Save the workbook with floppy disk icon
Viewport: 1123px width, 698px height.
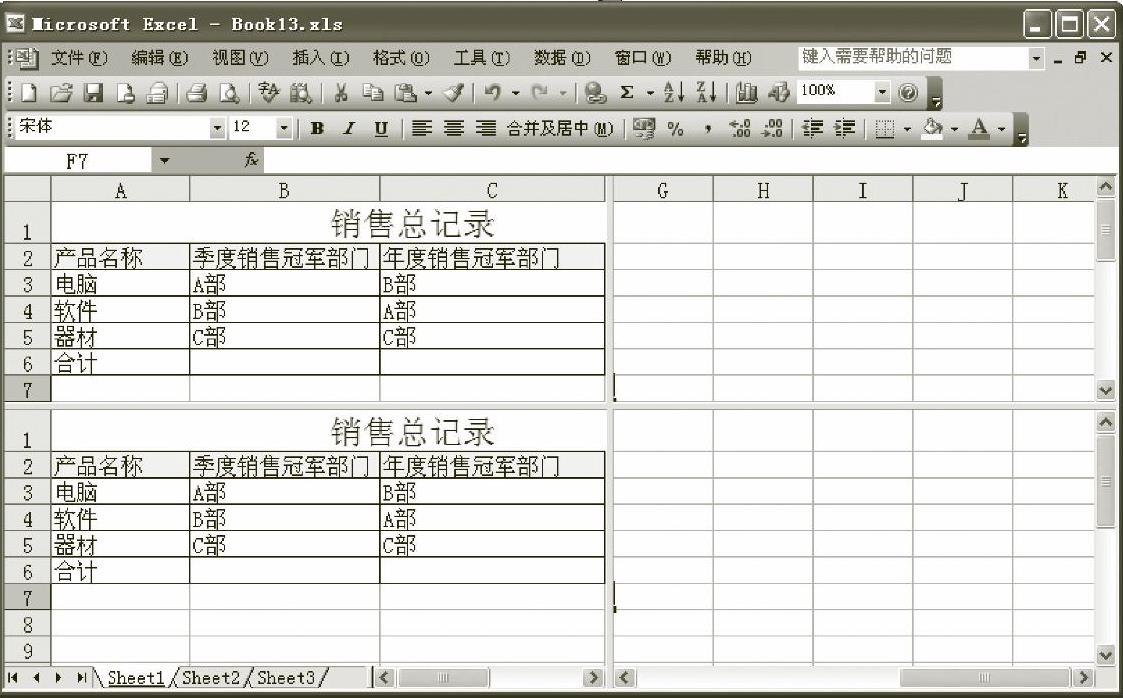click(94, 92)
